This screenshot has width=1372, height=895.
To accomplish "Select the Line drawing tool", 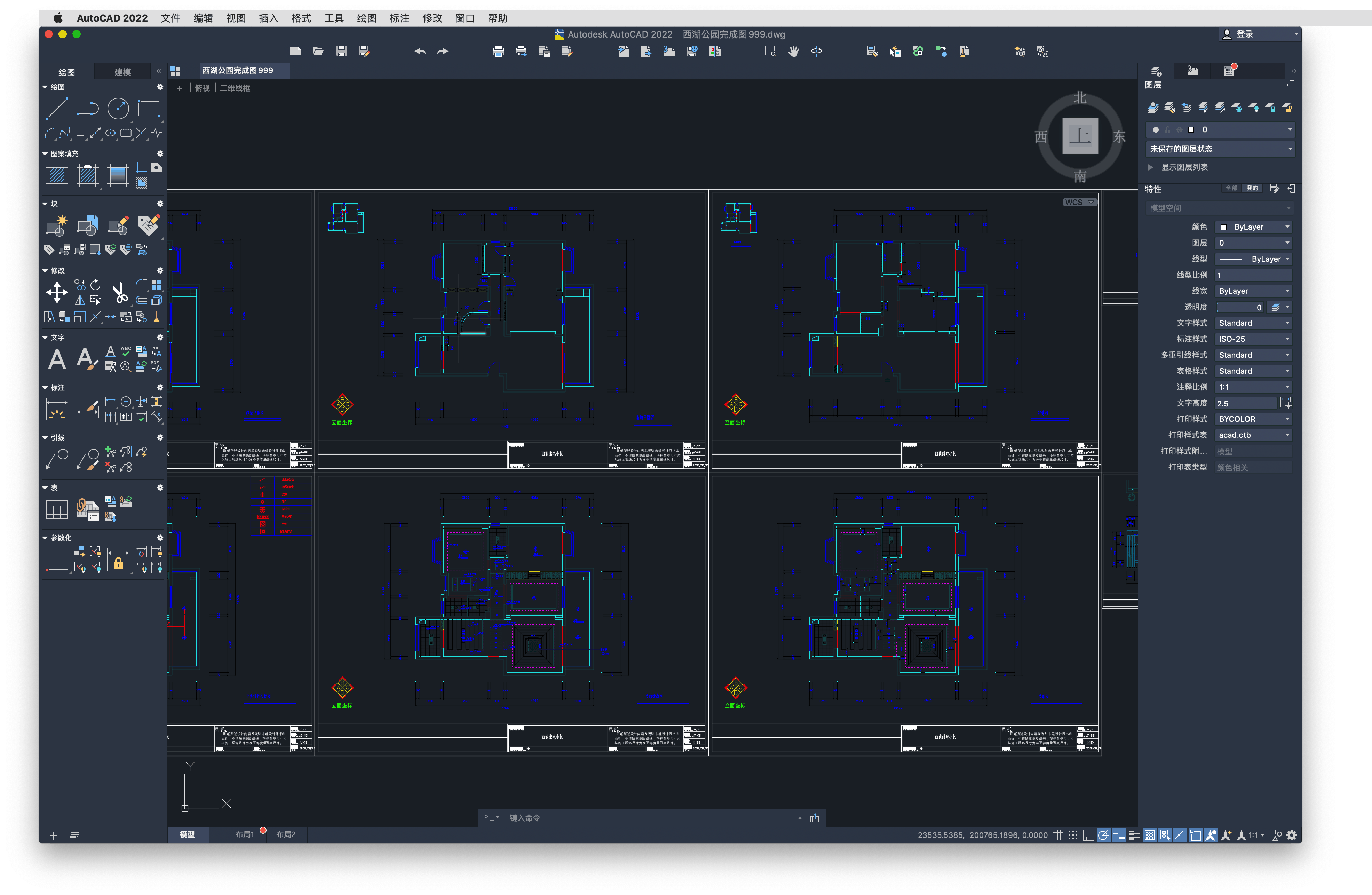I will click(x=57, y=109).
